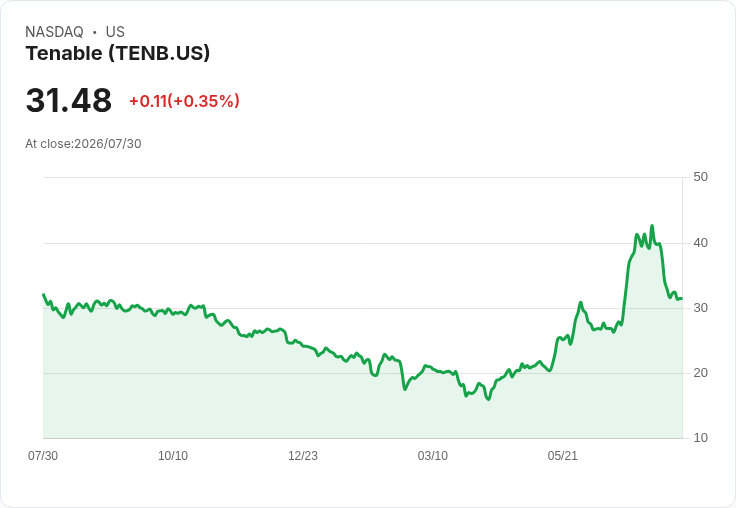Click the chart's highest peak above 40
736x508 pixels.
coord(652,226)
